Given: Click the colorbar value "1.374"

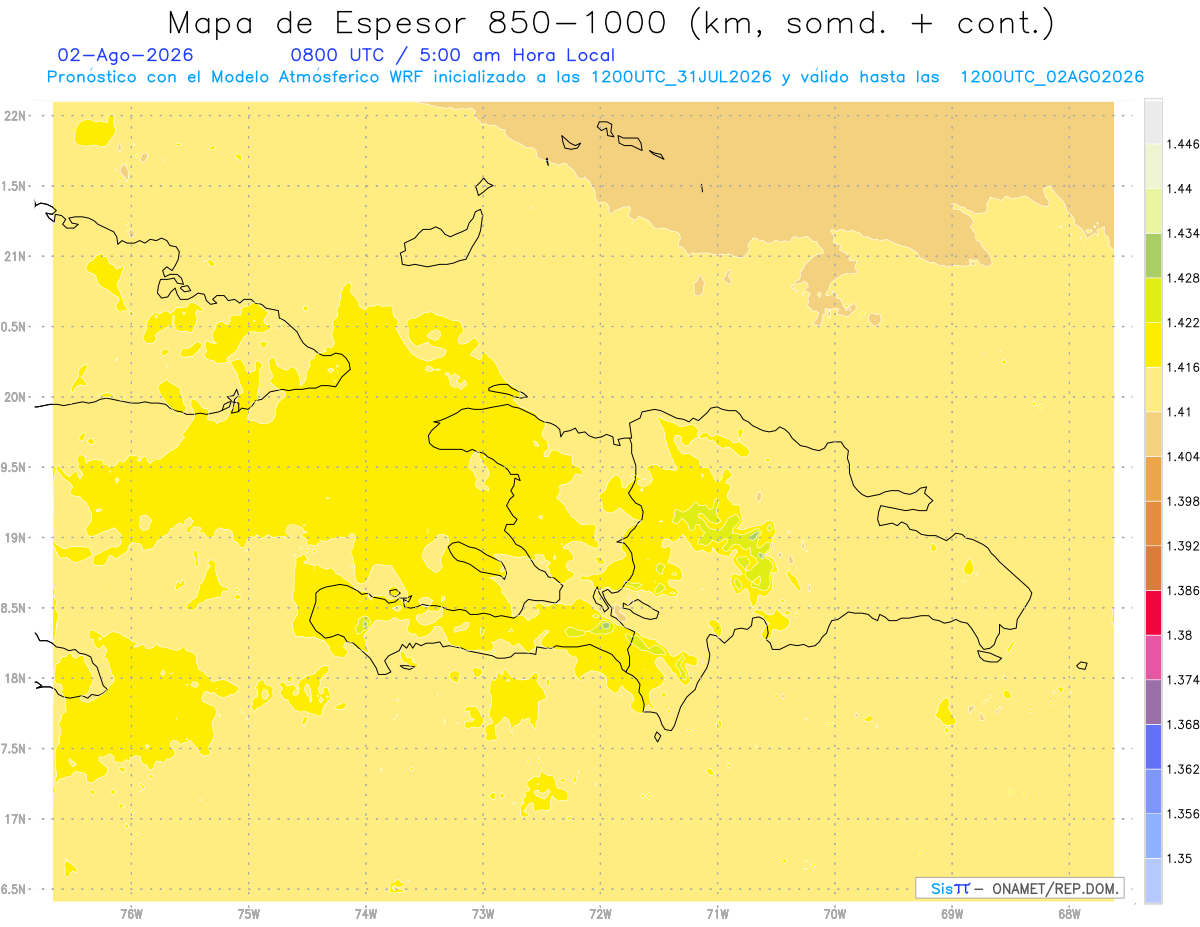Looking at the screenshot, I should [x=1184, y=680].
